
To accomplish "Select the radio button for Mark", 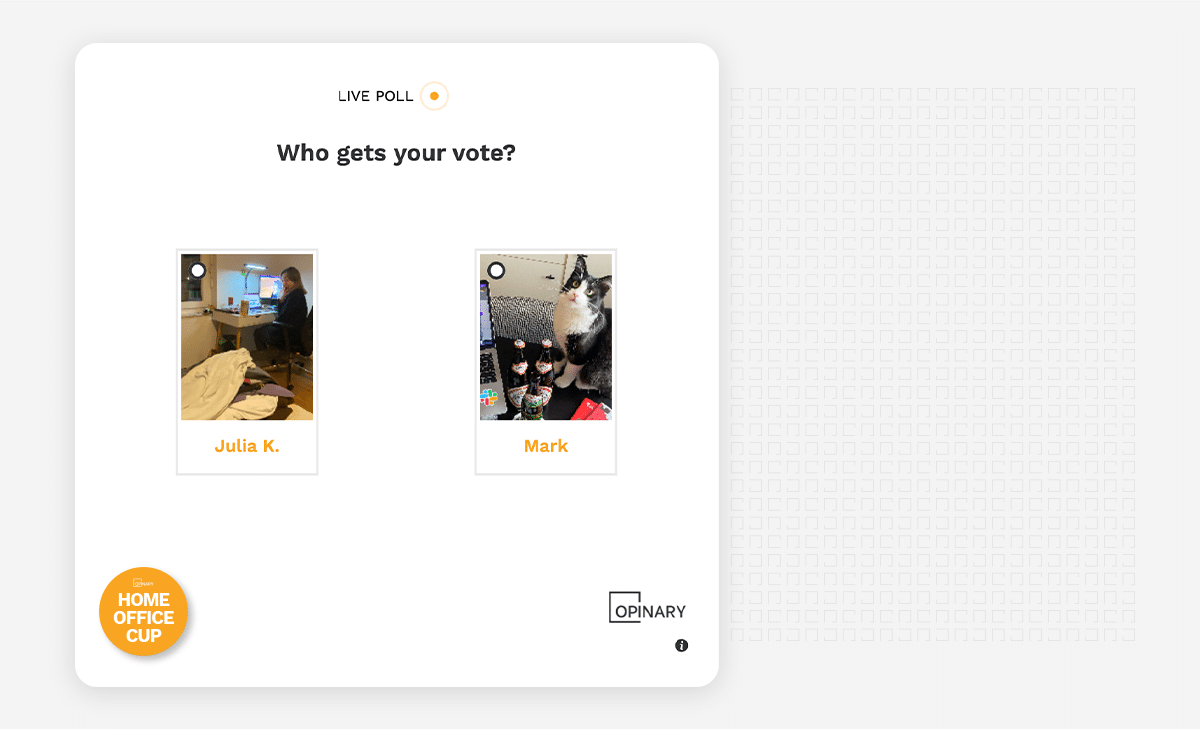I will [x=496, y=270].
